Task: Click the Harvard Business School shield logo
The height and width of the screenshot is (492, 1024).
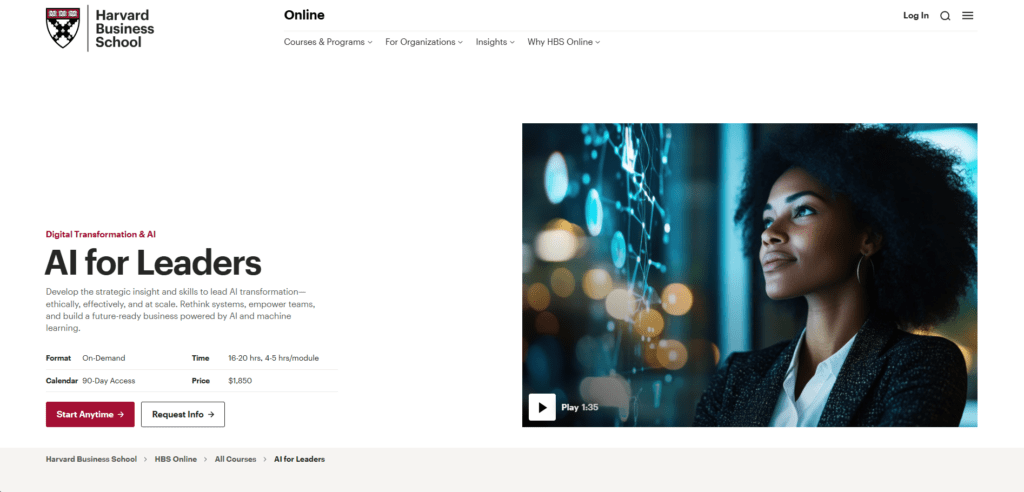Action: coord(63,27)
